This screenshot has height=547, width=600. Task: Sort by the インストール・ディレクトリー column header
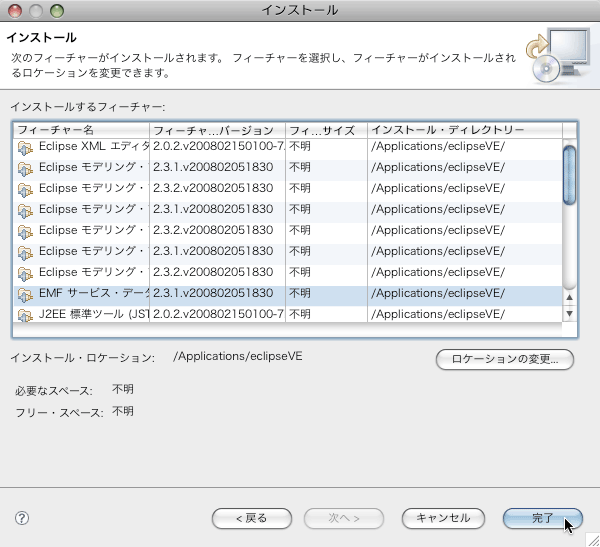click(x=465, y=130)
